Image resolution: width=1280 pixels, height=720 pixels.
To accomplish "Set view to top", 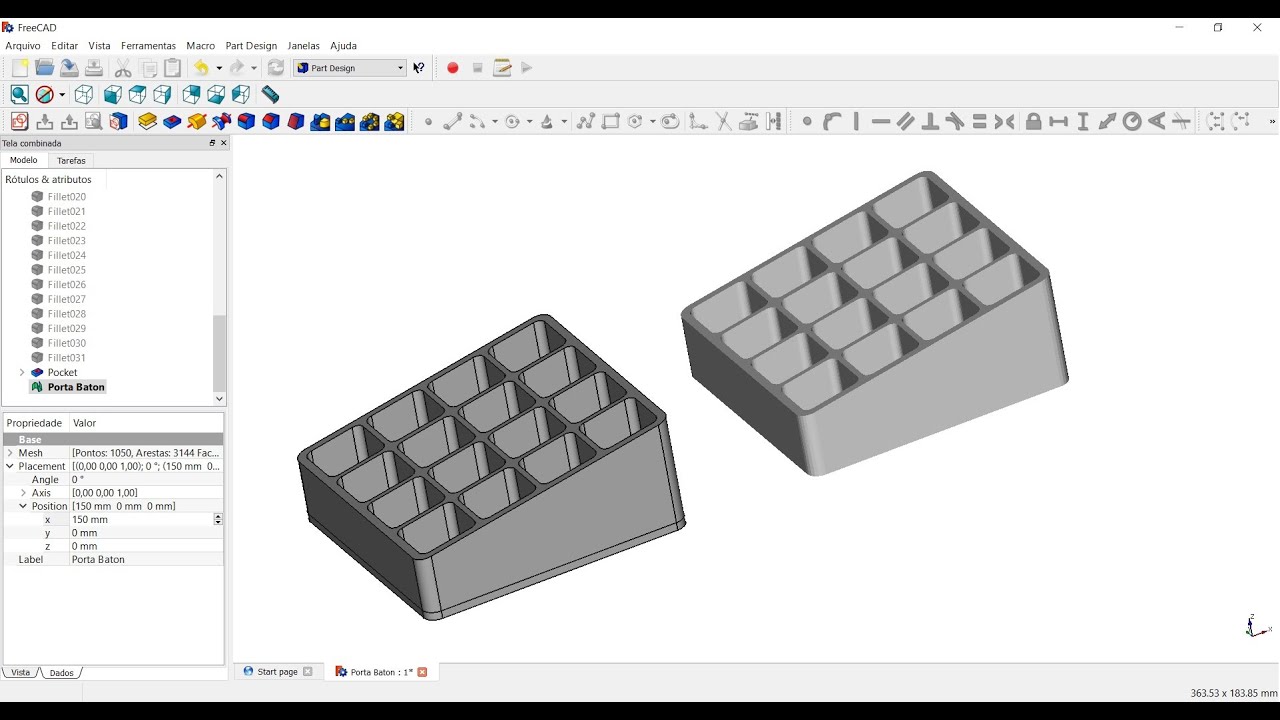I will click(x=138, y=95).
